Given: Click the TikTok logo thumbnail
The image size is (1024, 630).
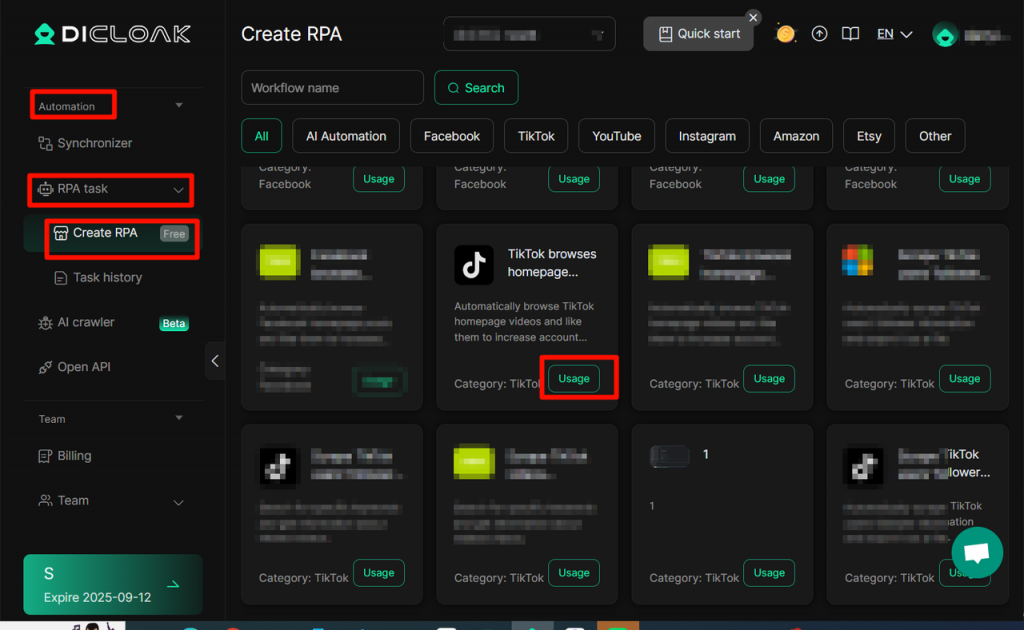Looking at the screenshot, I should 474,264.
